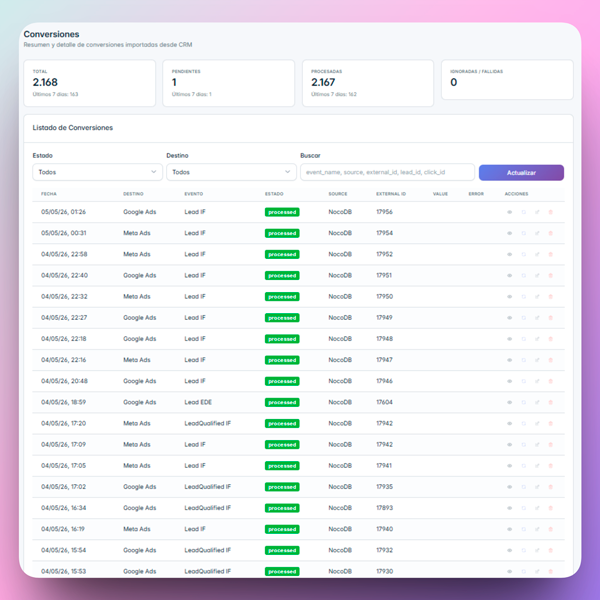This screenshot has width=600, height=600.
Task: Click the EVENTO column header
Action: 194,194
